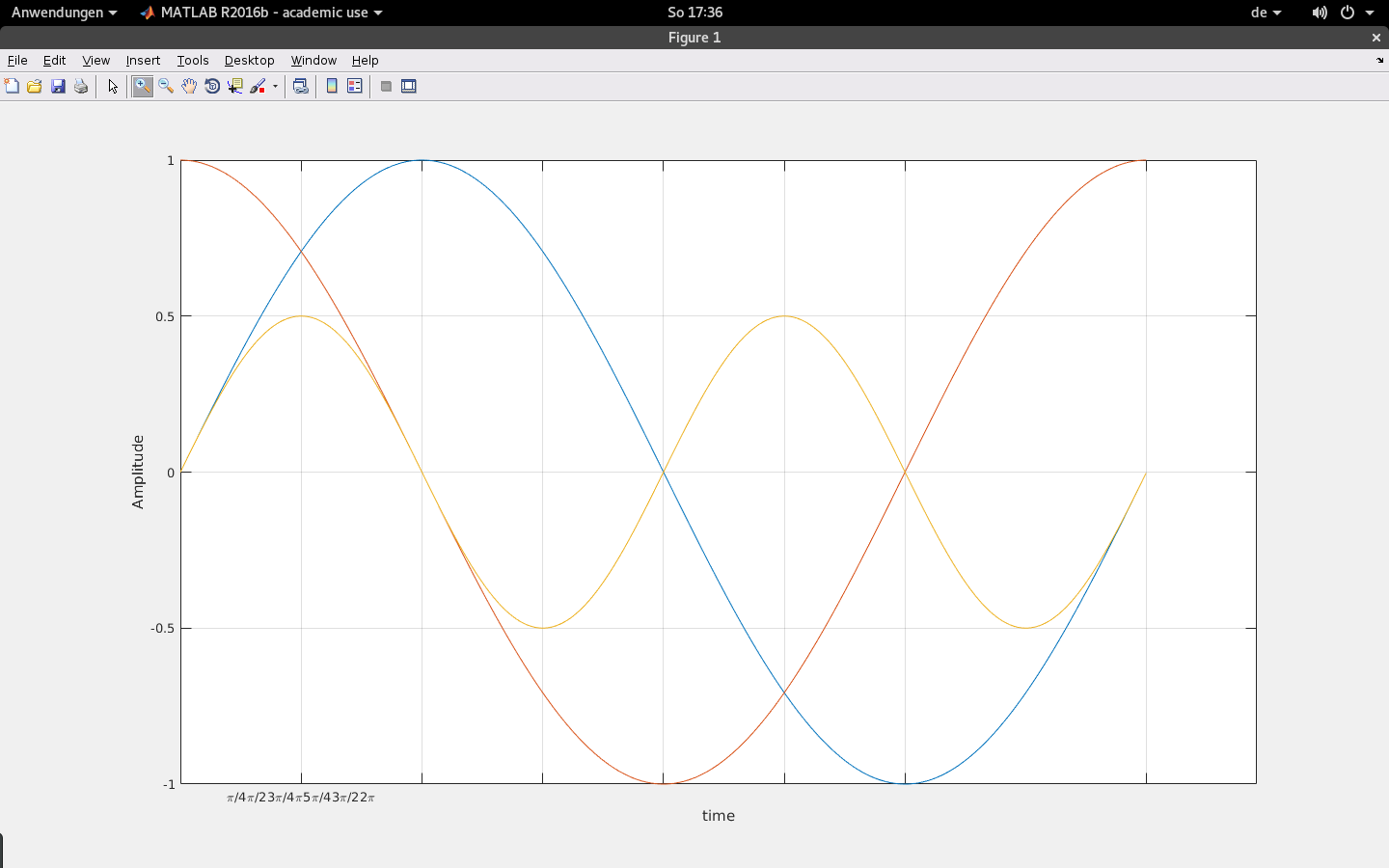The image size is (1389, 868).
Task: Print the figure using the printer icon
Action: (81, 86)
